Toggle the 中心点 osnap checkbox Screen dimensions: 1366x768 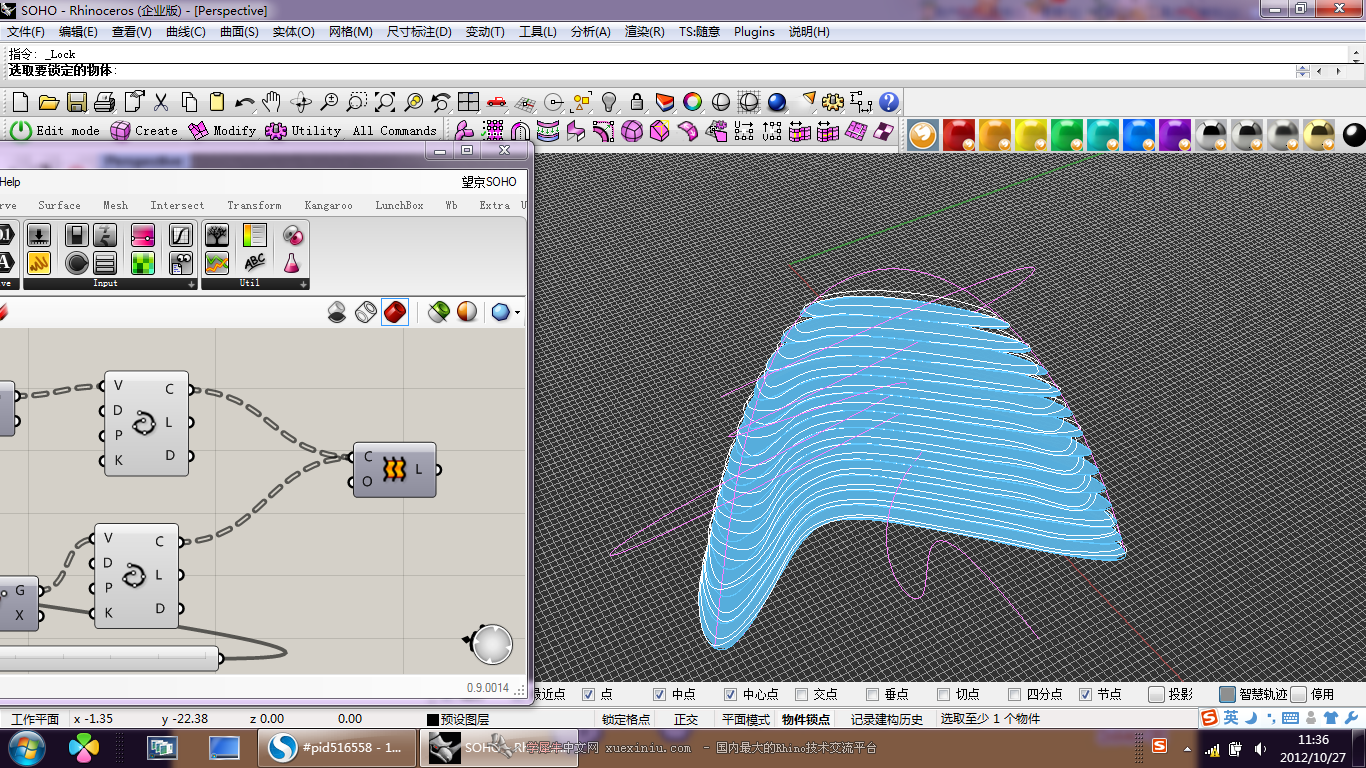[731, 694]
